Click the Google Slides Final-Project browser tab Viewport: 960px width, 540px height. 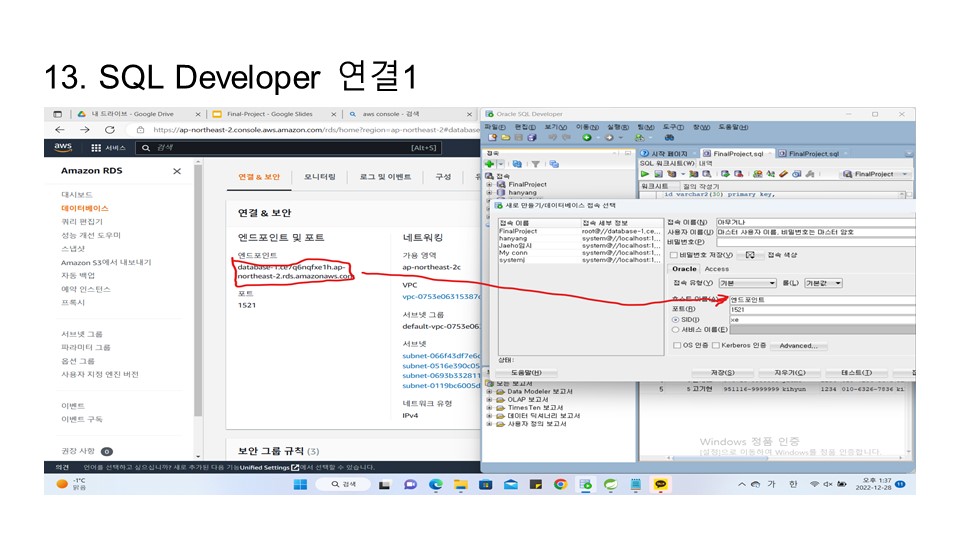click(274, 114)
